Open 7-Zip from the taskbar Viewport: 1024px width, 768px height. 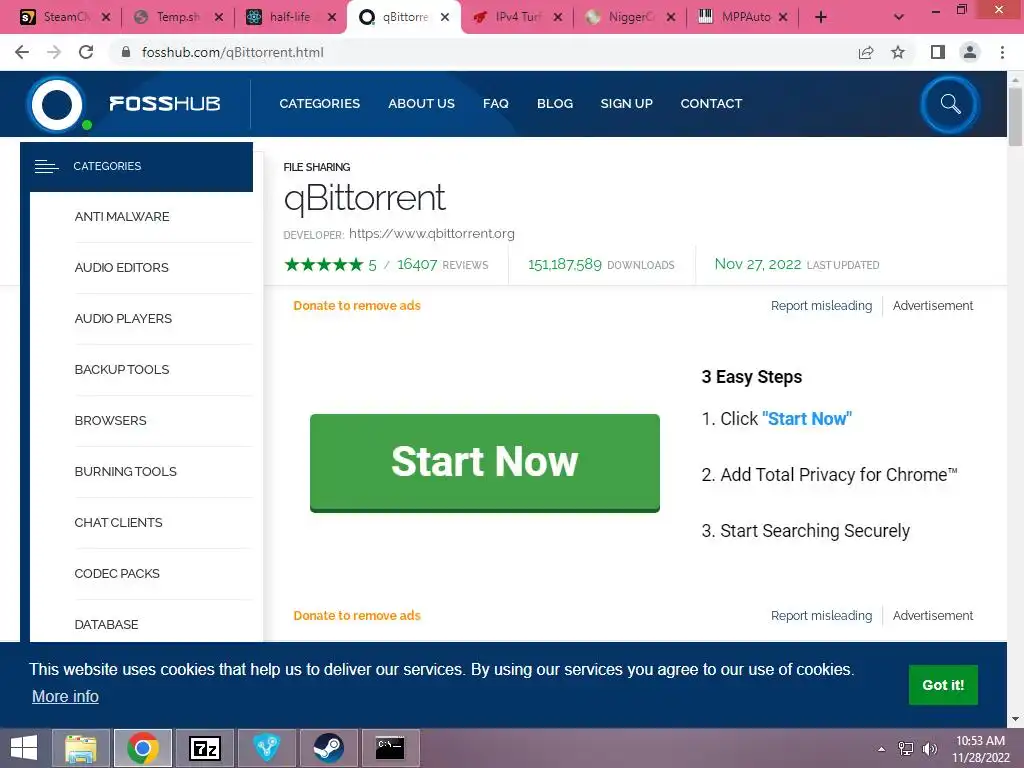(204, 748)
